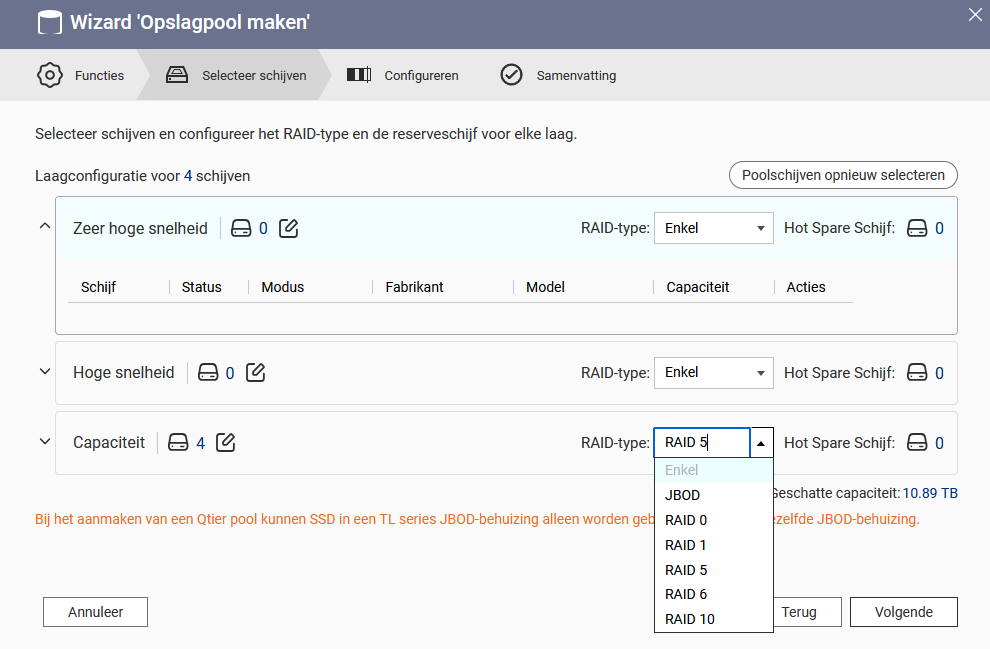
Task: Open RAID-type dropdown for Zeer hoge snelheid
Action: [713, 228]
